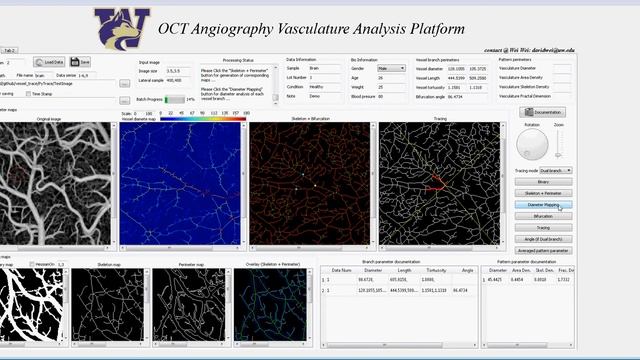The width and height of the screenshot is (640, 360).
Task: Click the Skeleton map image
Action: tap(107, 304)
